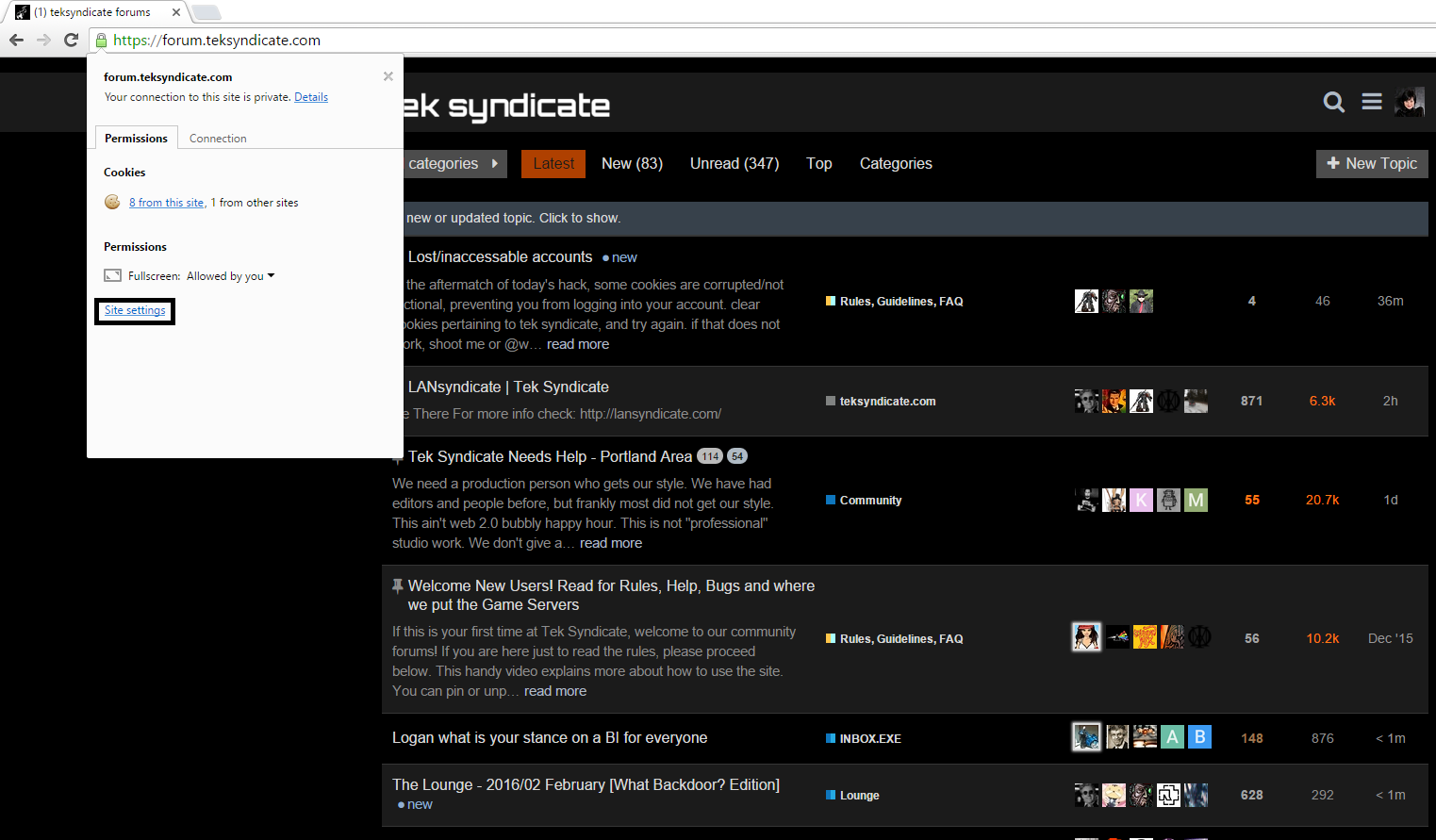Expand the categories dropdown filter
This screenshot has width=1436, height=840.
pyautogui.click(x=454, y=164)
